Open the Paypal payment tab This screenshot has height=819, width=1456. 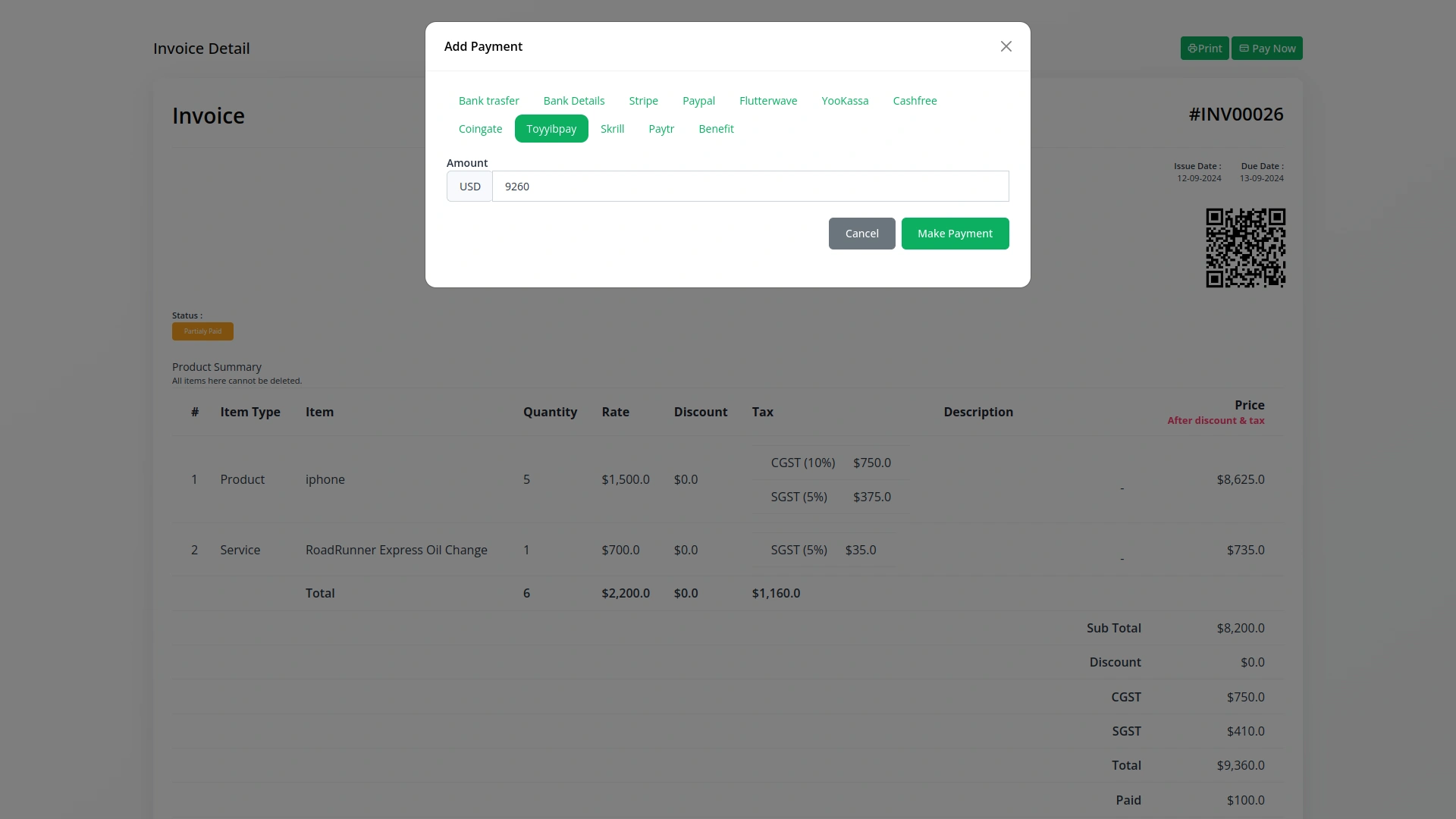(698, 101)
